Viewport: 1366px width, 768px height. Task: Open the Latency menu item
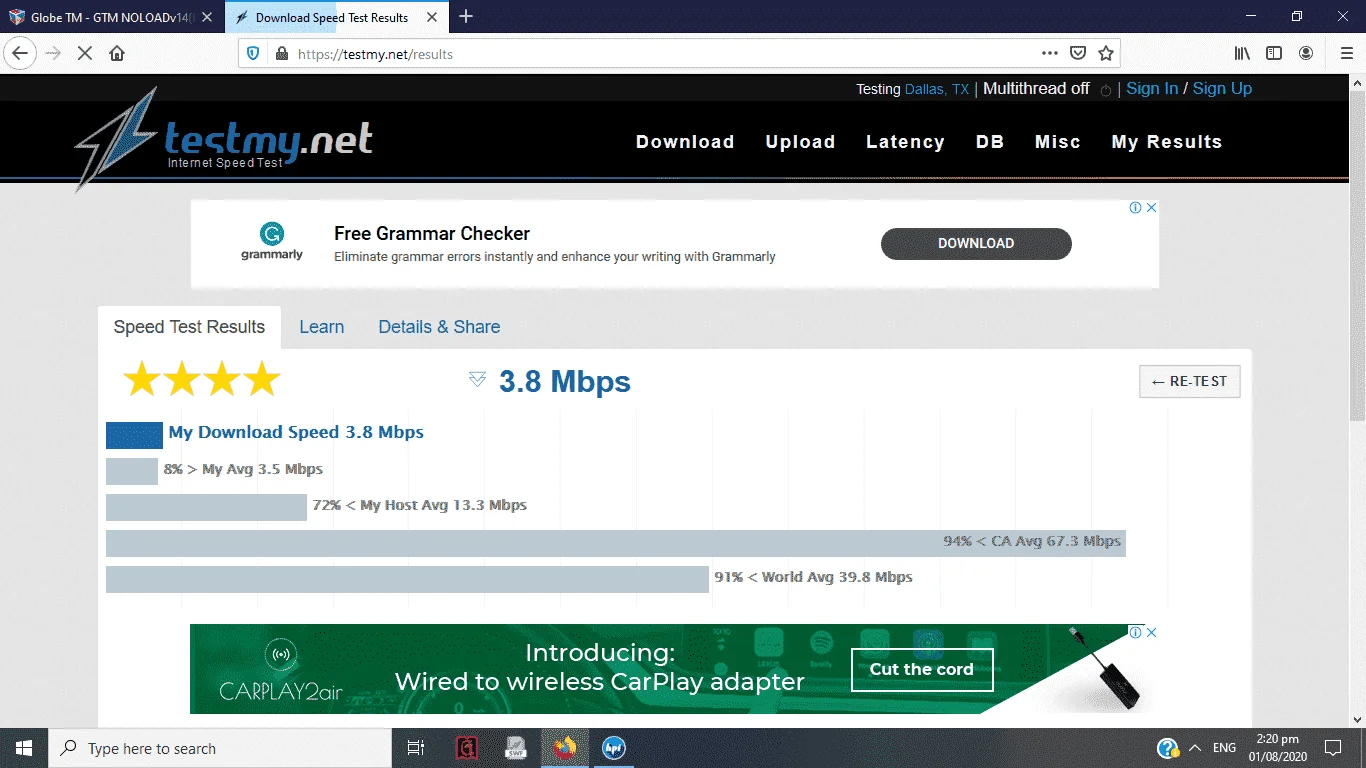pyautogui.click(x=905, y=142)
